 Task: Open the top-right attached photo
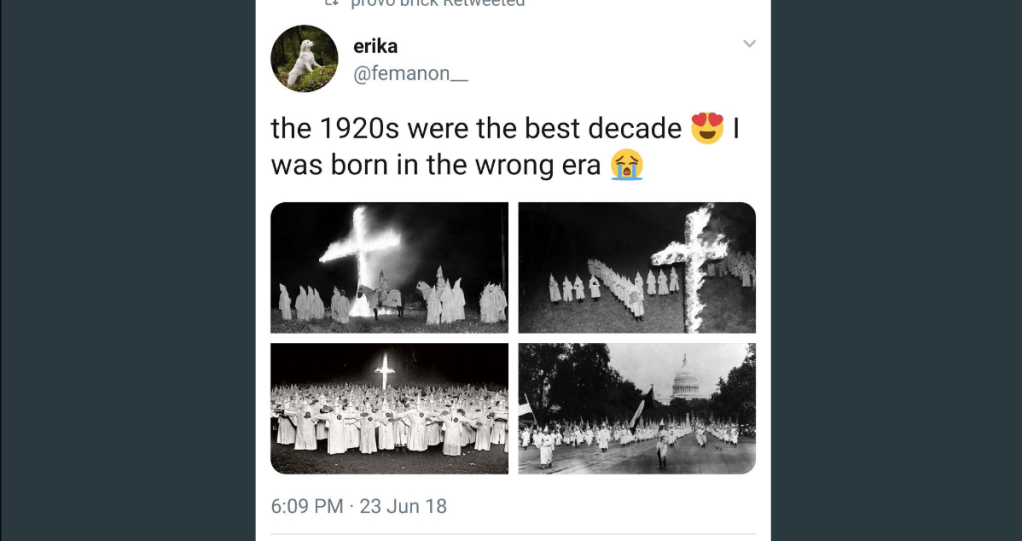pyautogui.click(x=637, y=267)
